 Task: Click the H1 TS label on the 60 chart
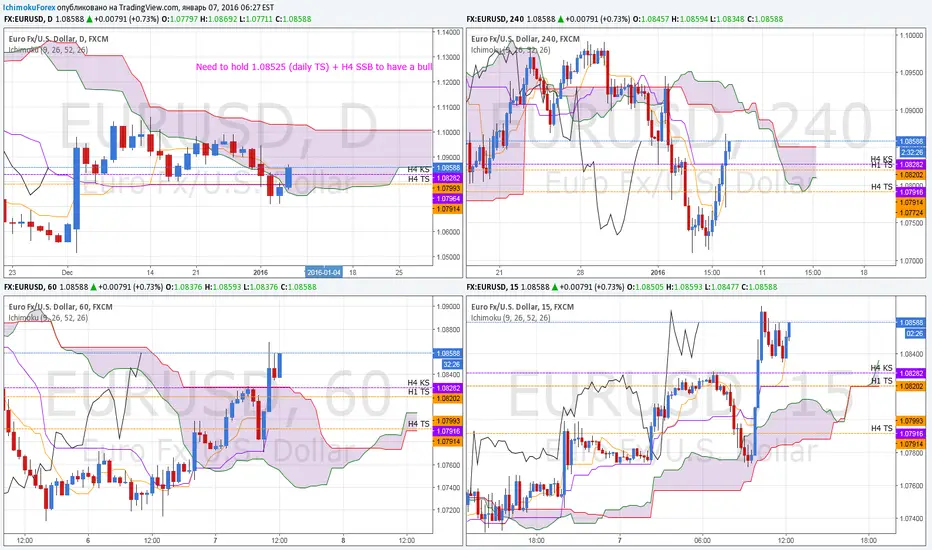coord(418,392)
